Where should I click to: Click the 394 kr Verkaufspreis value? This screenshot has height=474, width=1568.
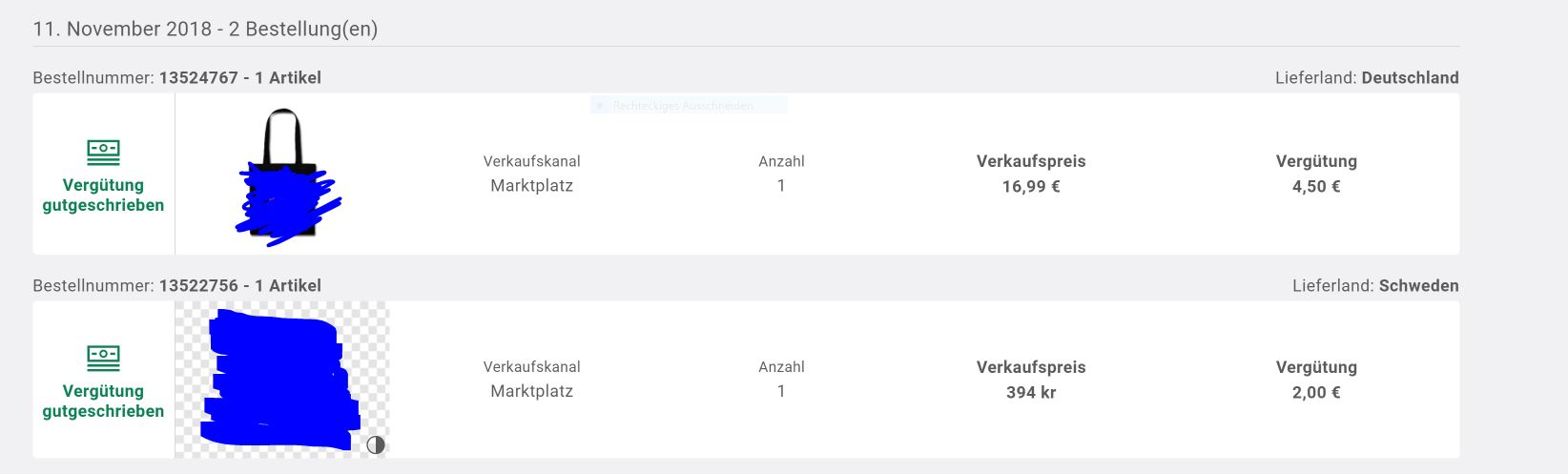pyautogui.click(x=1031, y=393)
